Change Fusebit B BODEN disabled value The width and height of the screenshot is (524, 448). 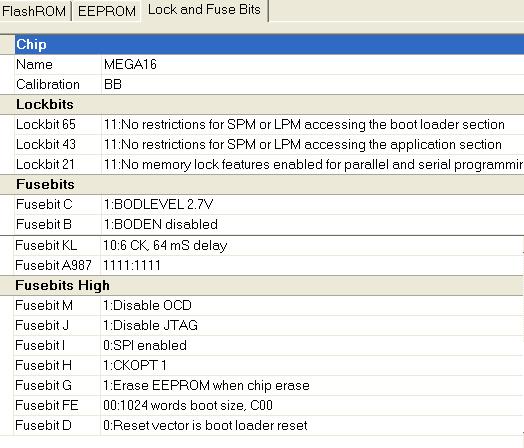pos(312,225)
